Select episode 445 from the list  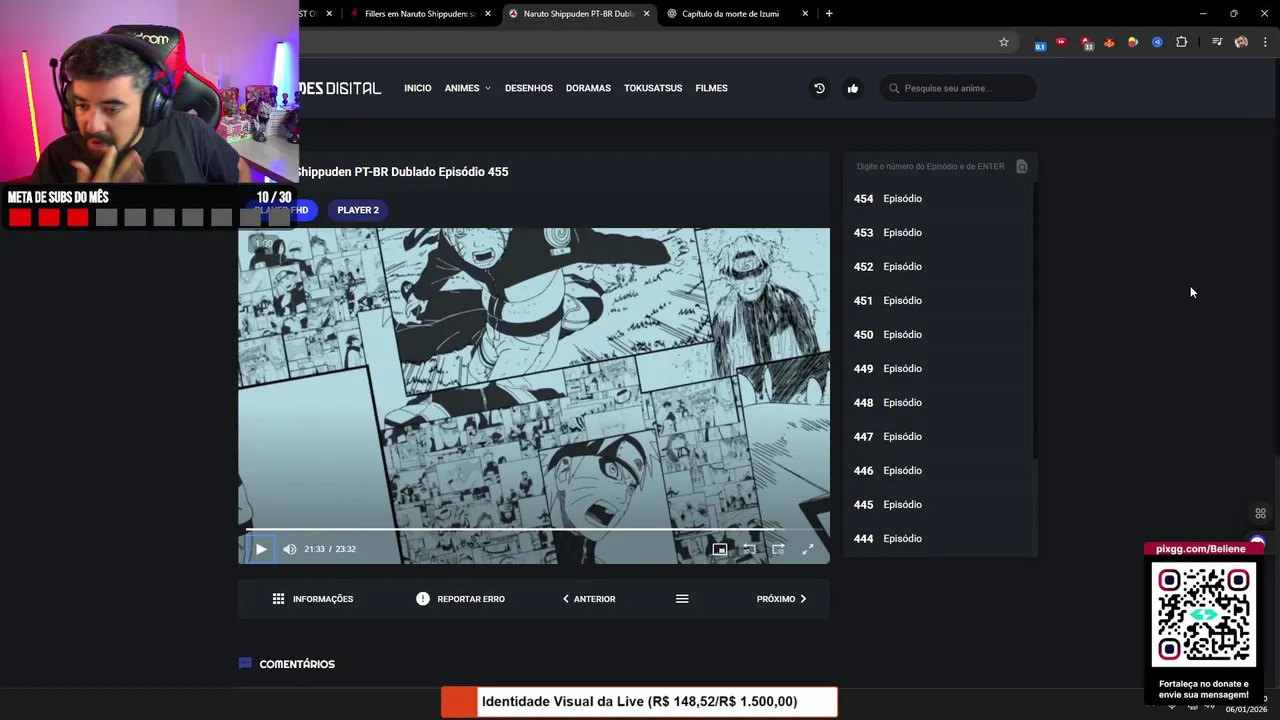tap(938, 505)
